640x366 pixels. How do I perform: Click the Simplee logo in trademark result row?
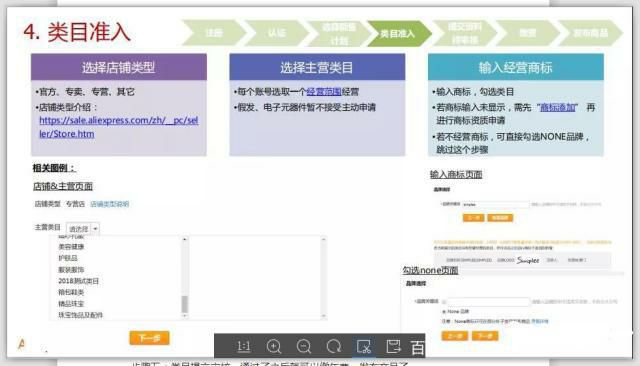tap(528, 260)
